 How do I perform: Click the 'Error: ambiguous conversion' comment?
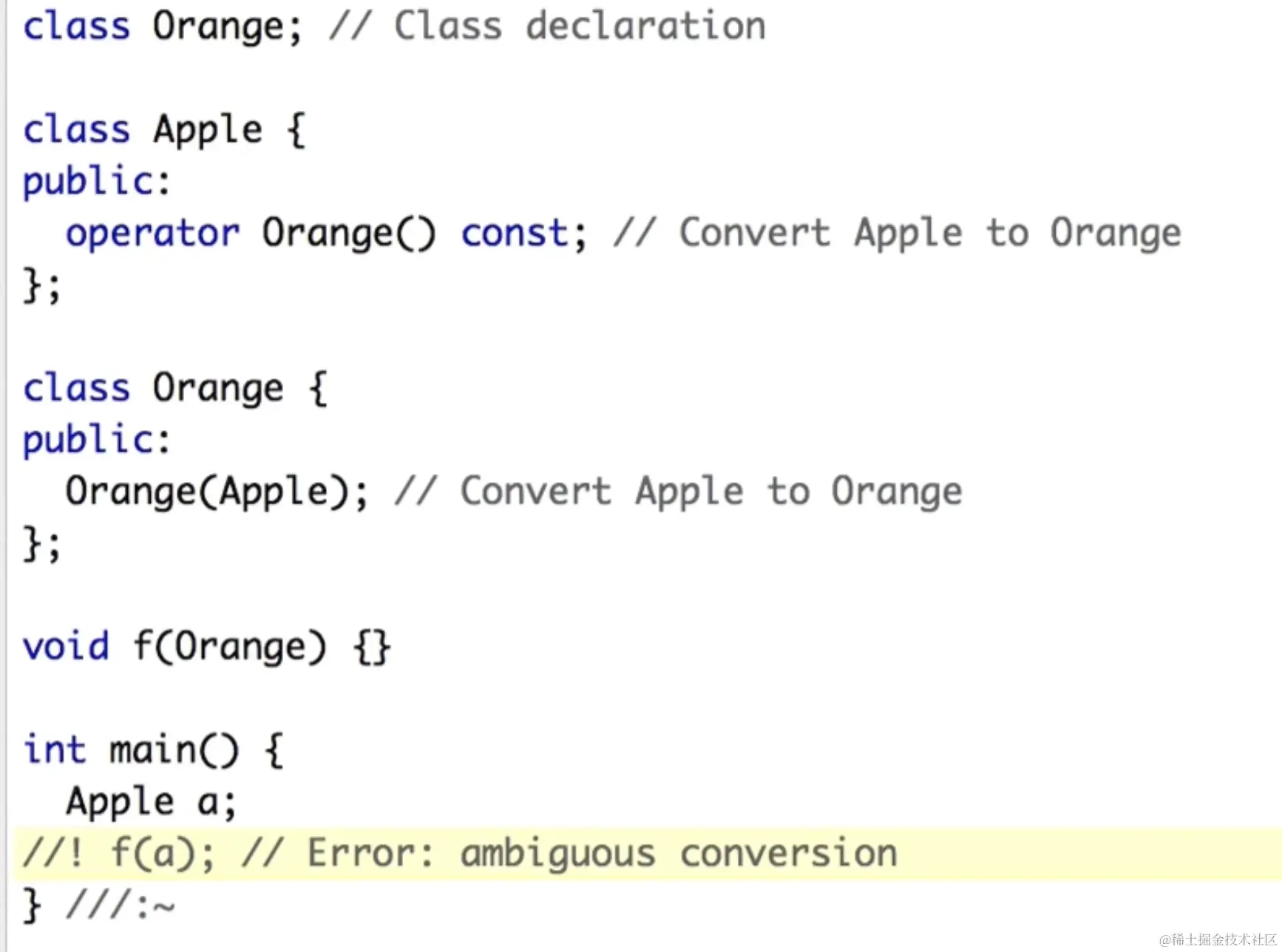(602, 854)
